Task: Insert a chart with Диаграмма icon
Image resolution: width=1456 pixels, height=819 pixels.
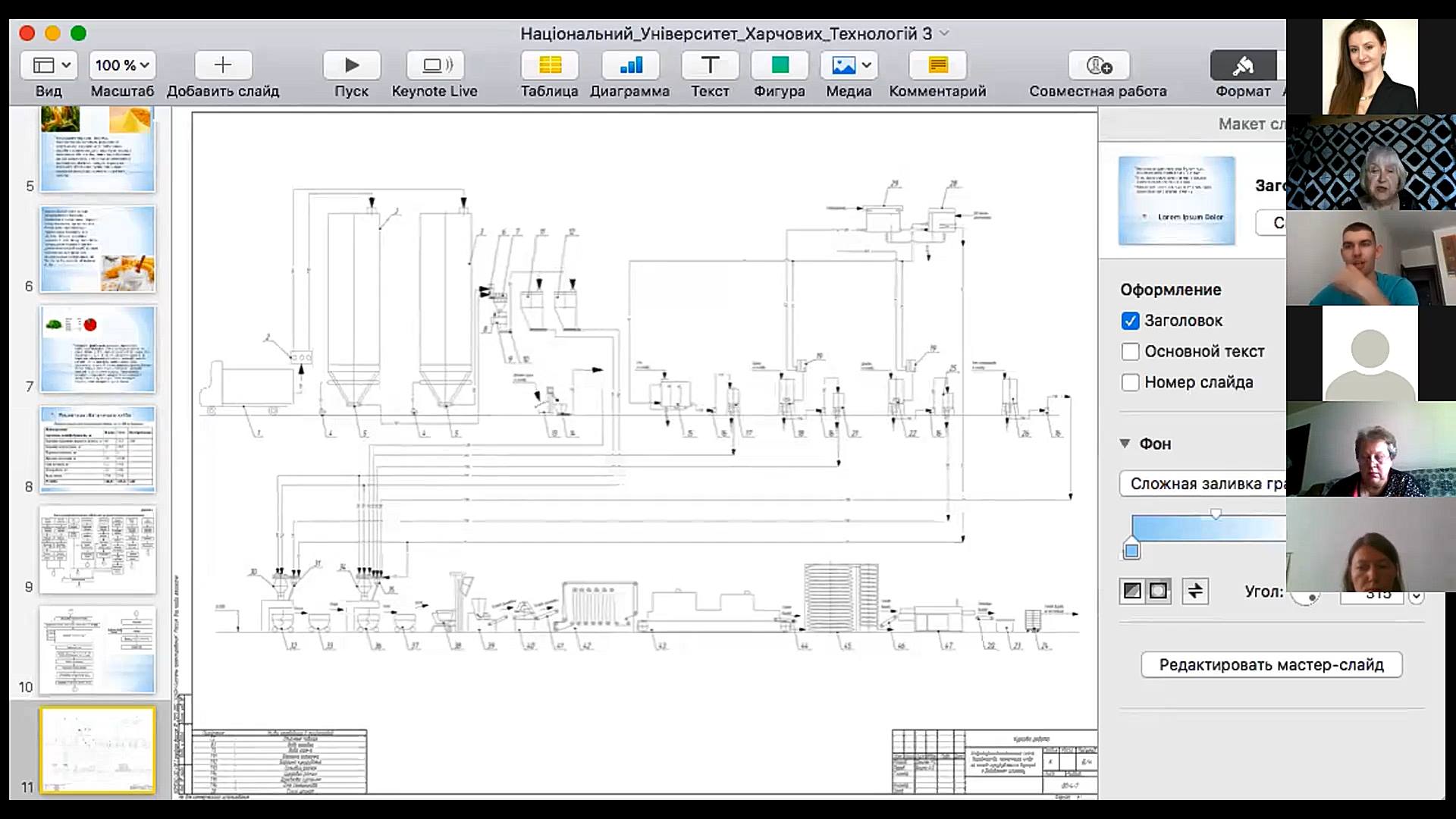Action: coord(630,66)
